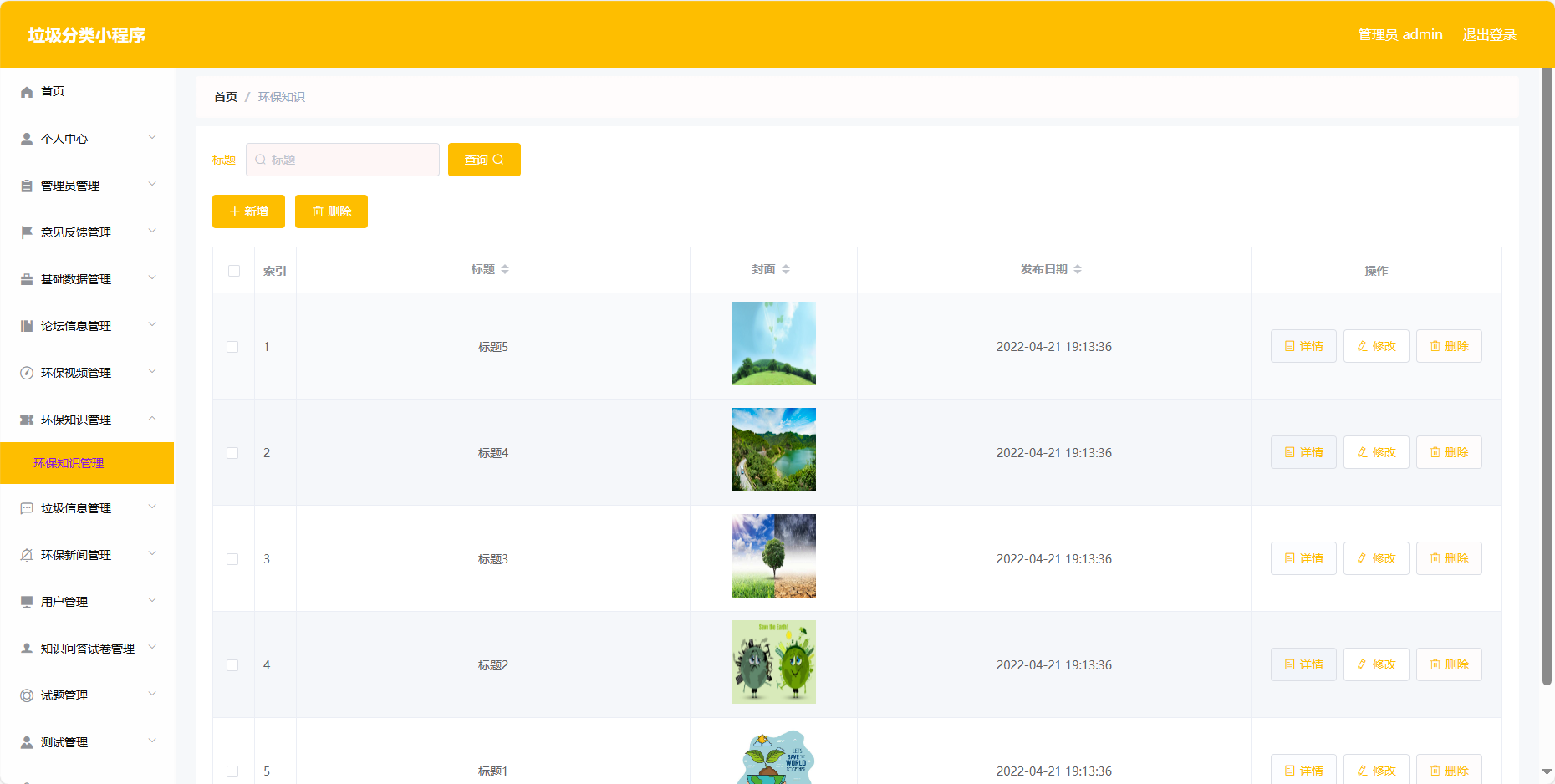Viewport: 1555px width, 784px height.
Task: Click the user icon next to 测试管理
Action: click(x=27, y=742)
